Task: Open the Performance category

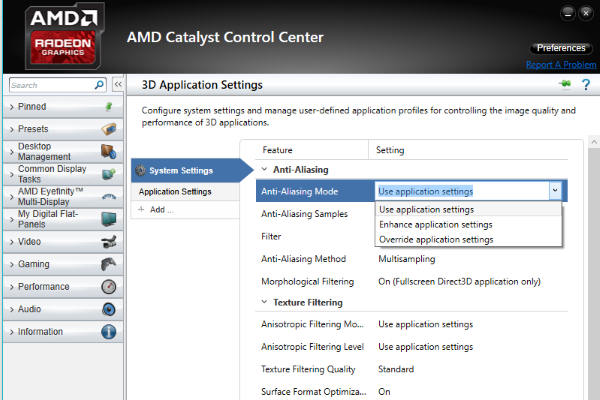Action: tap(63, 287)
